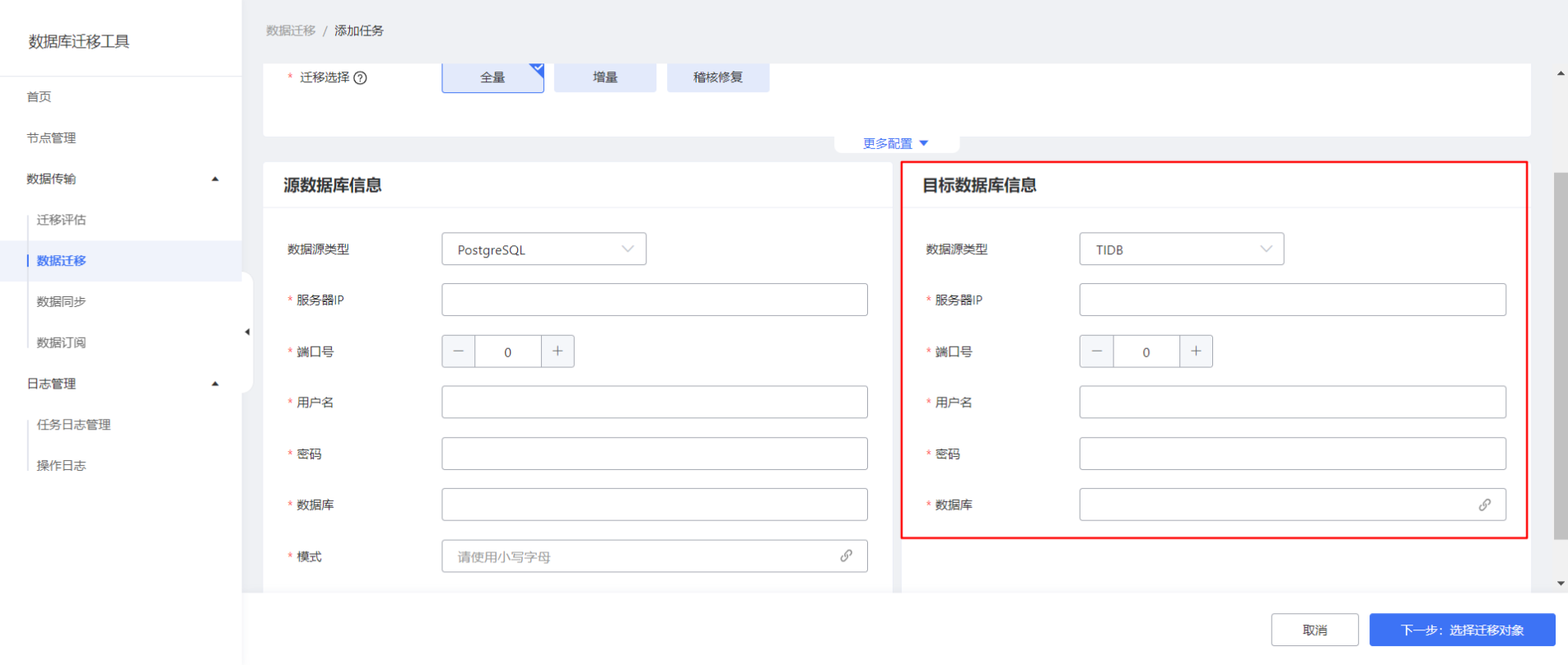This screenshot has width=1568, height=665.
Task: Open 操作日志 in the sidebar
Action: pyautogui.click(x=61, y=466)
